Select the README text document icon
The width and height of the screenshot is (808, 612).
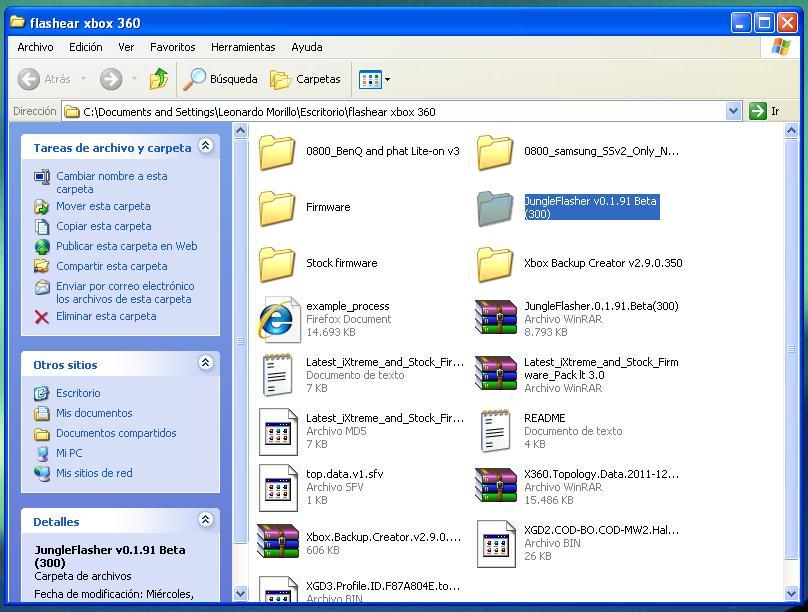[x=495, y=431]
